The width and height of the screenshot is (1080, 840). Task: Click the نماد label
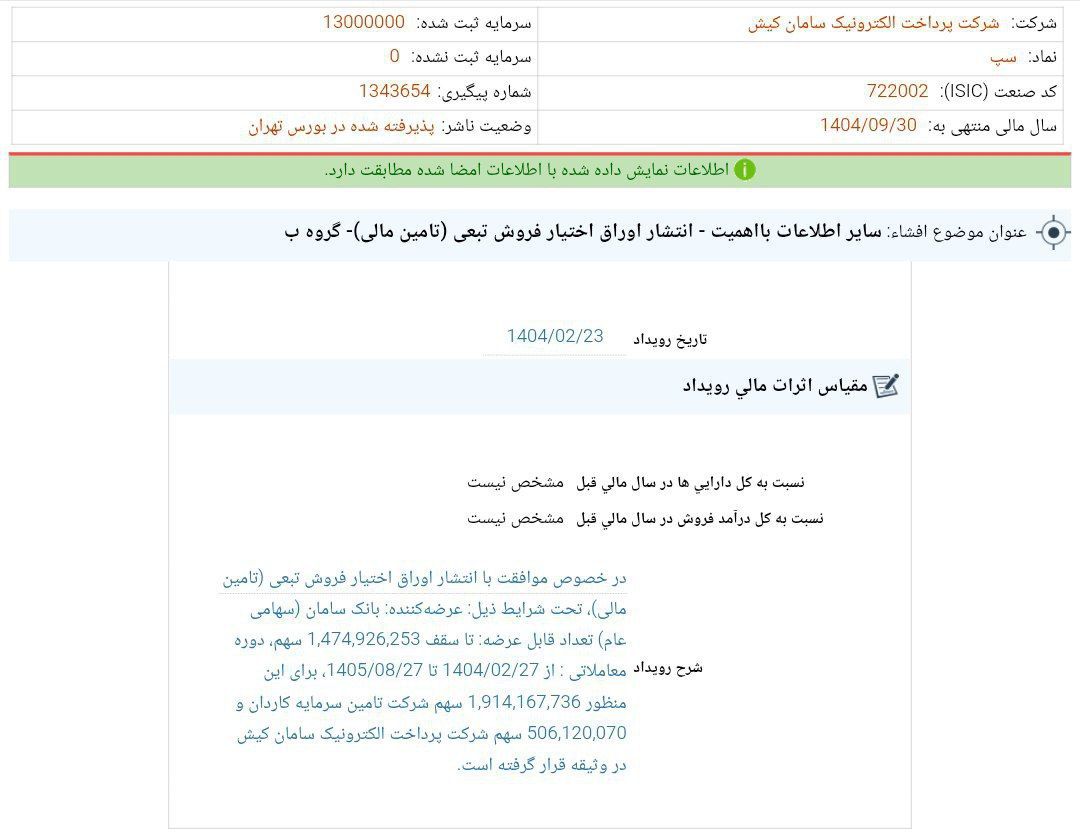pos(1043,57)
